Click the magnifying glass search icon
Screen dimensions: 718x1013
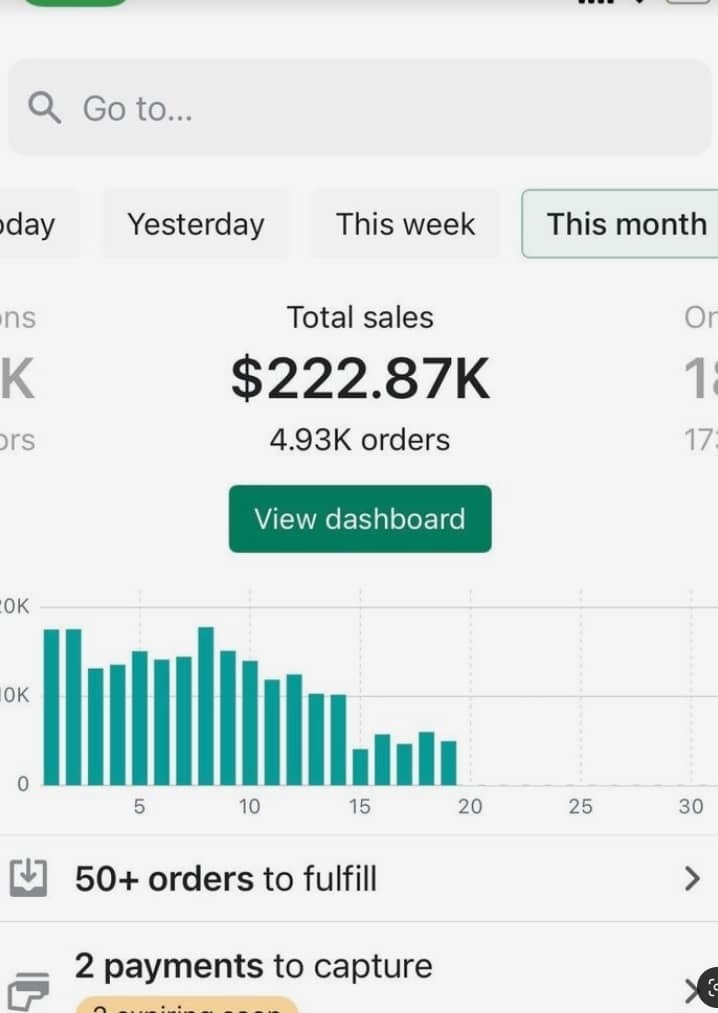tap(45, 107)
